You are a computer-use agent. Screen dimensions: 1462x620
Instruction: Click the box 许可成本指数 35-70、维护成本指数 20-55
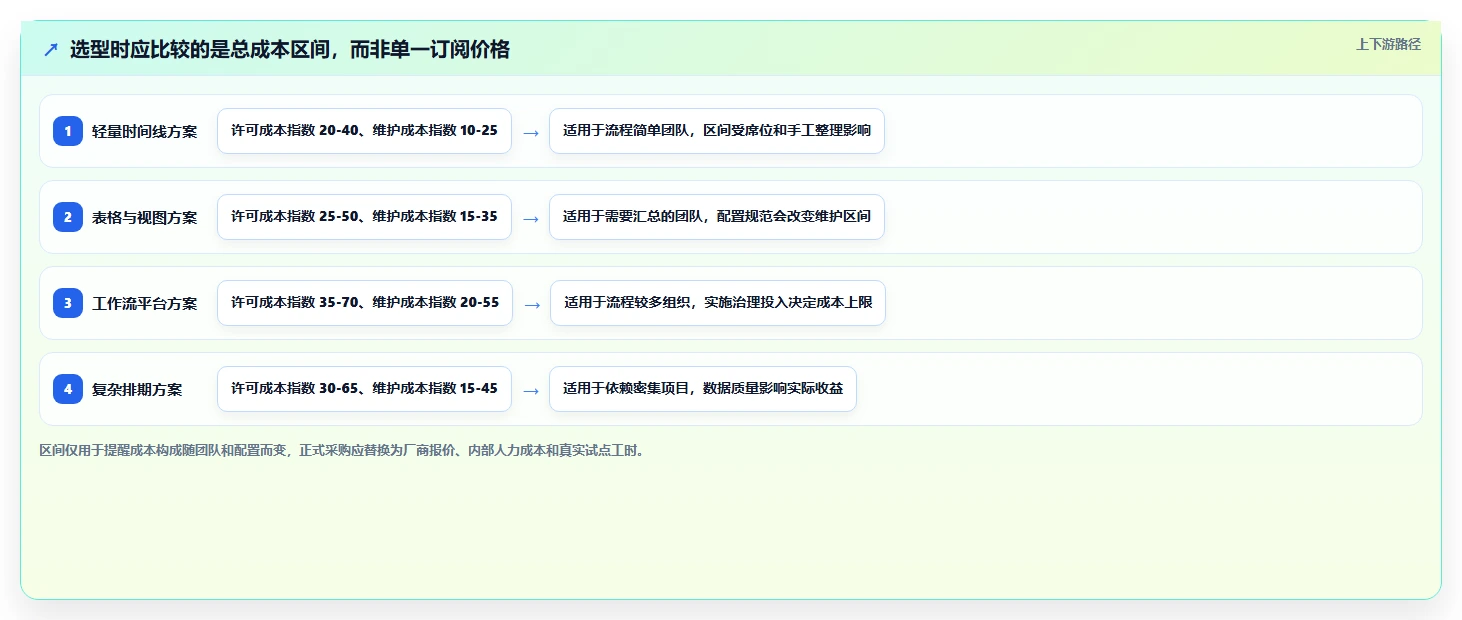(365, 303)
